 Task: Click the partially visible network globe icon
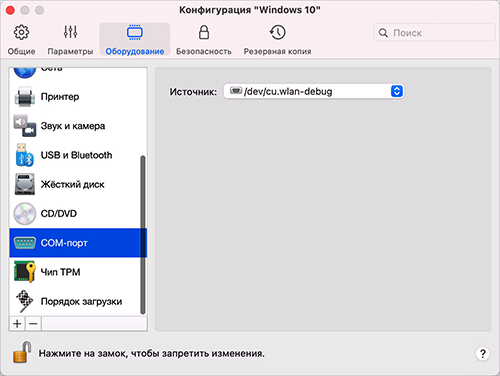pos(25,73)
